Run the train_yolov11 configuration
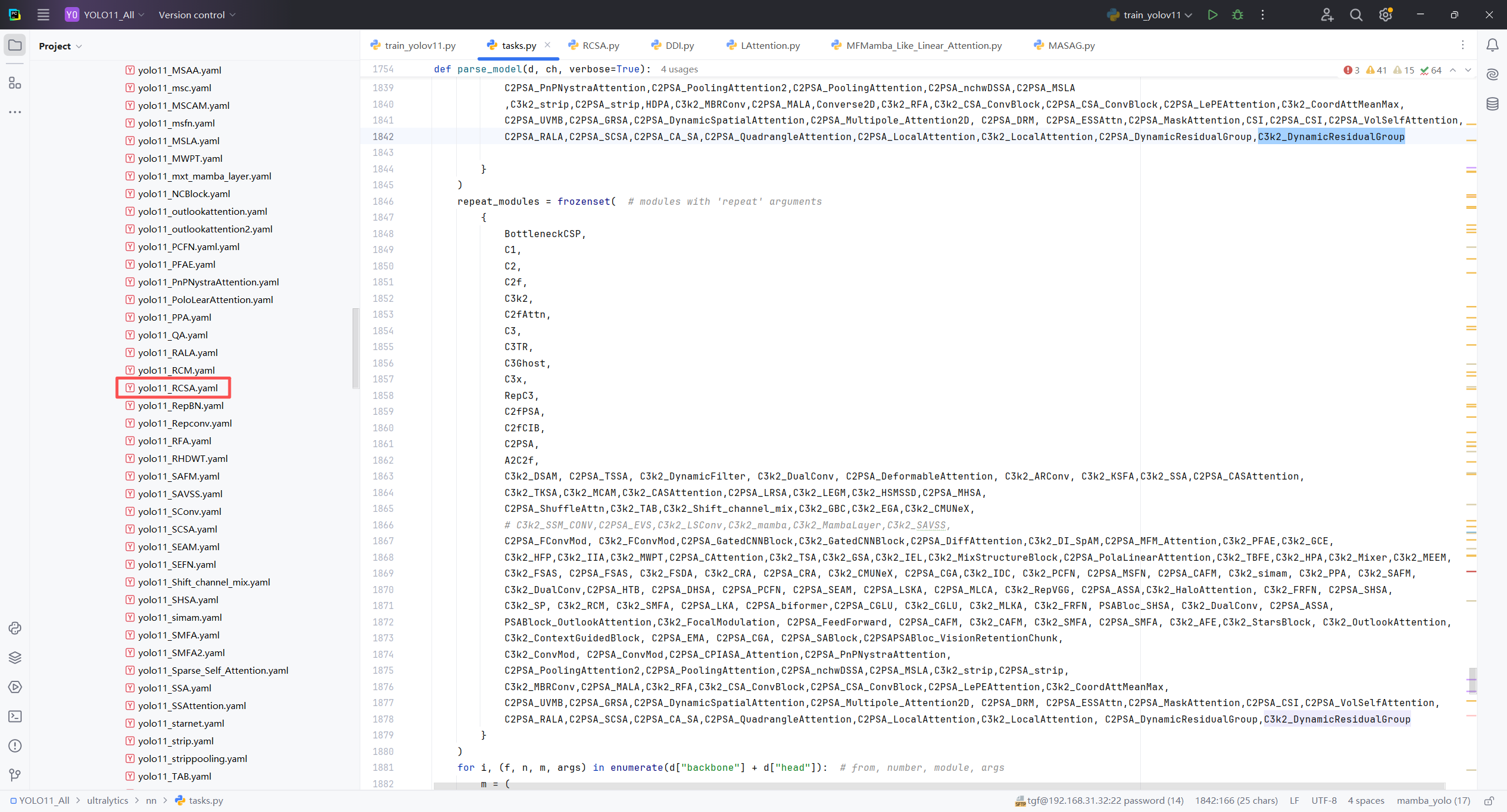Screen dimensions: 1507x812 tap(1212, 15)
